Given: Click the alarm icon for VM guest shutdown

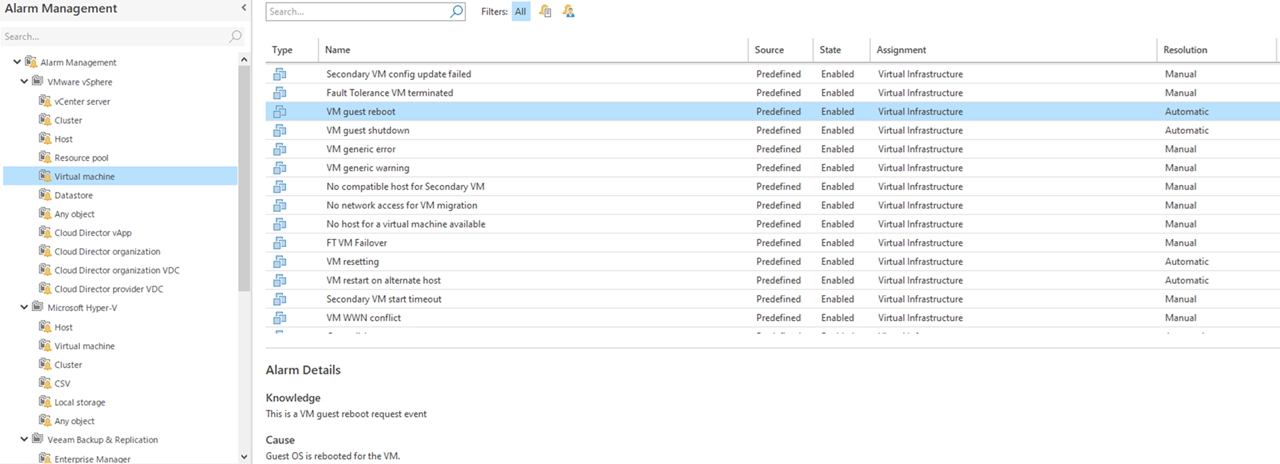Looking at the screenshot, I should coord(280,130).
